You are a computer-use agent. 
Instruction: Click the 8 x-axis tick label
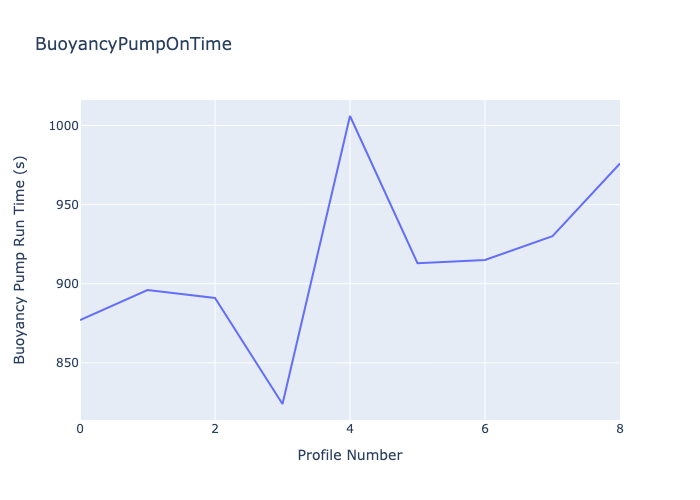(619, 429)
